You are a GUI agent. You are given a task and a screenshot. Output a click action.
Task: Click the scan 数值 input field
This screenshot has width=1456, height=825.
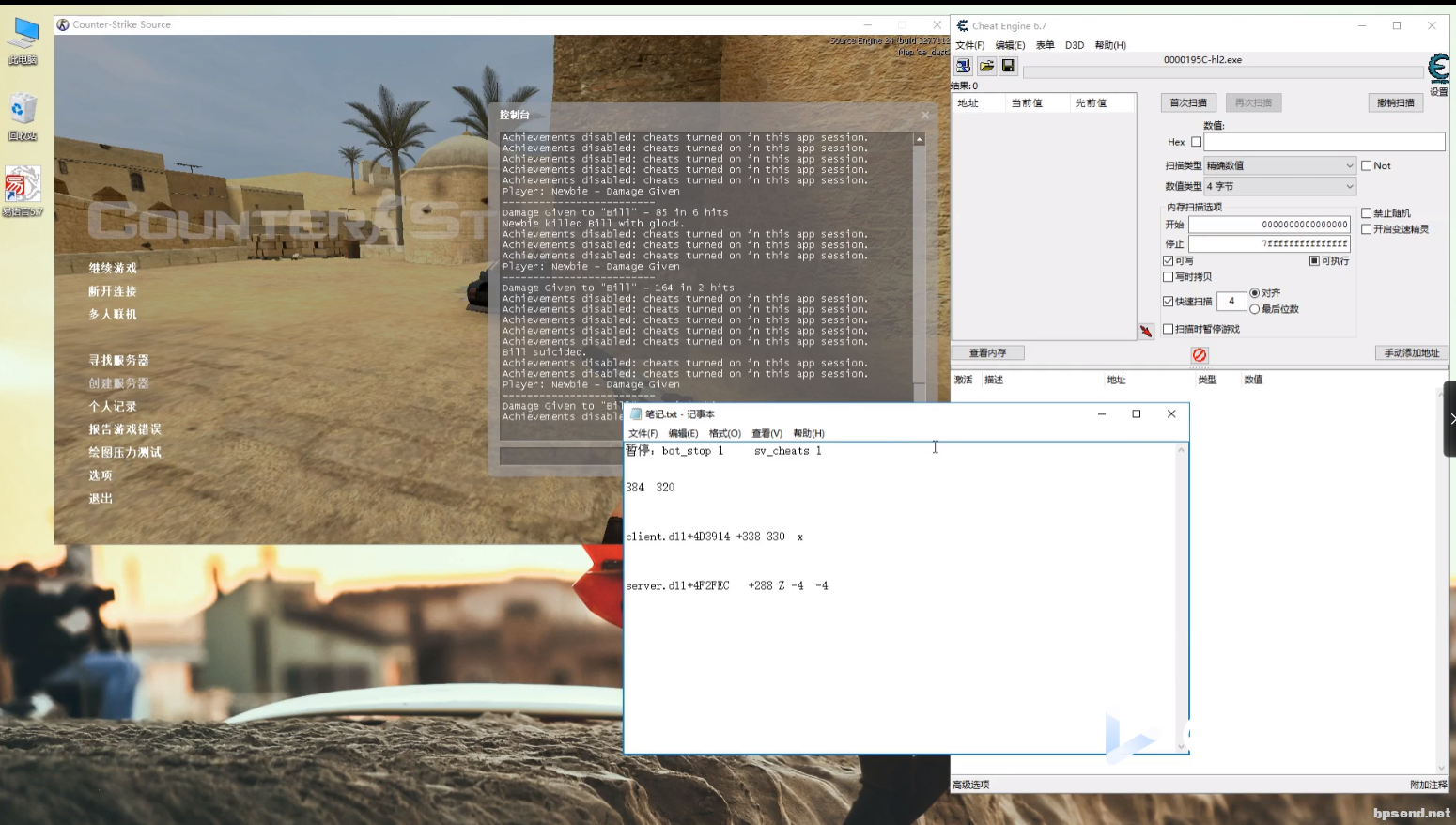(x=1324, y=142)
